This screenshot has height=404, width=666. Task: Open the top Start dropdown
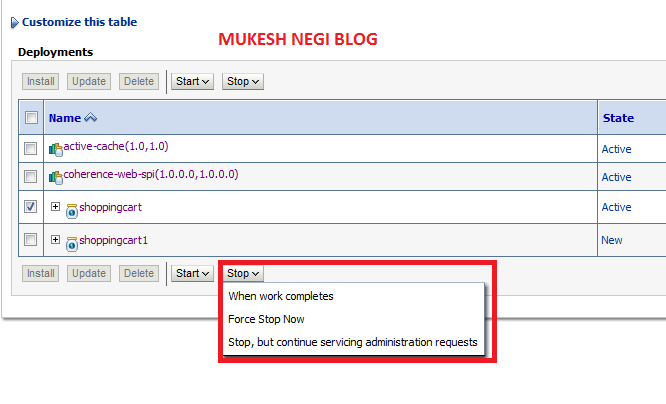pos(192,81)
